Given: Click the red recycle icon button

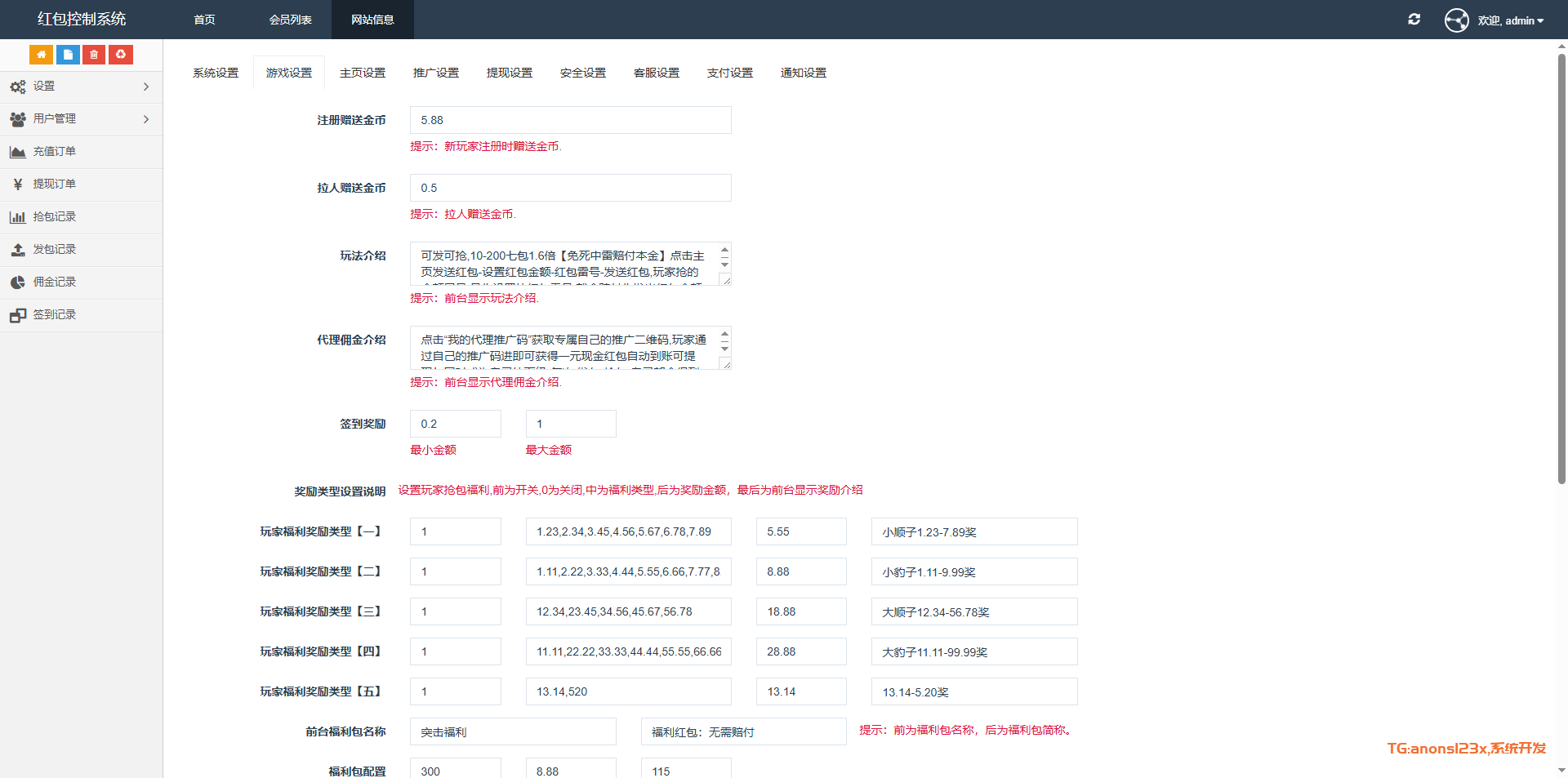Looking at the screenshot, I should (x=121, y=55).
